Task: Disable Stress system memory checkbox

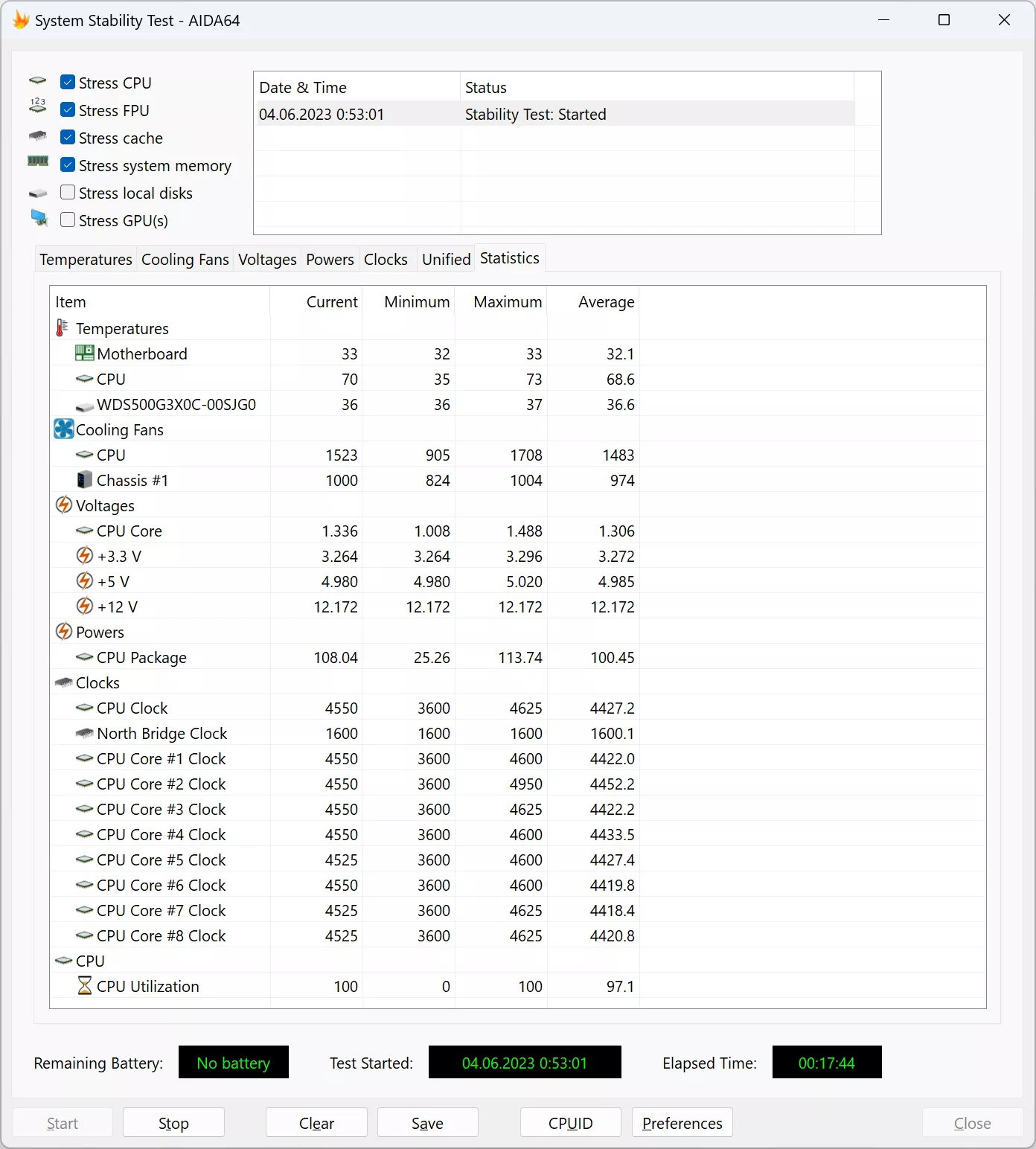Action: (x=68, y=164)
